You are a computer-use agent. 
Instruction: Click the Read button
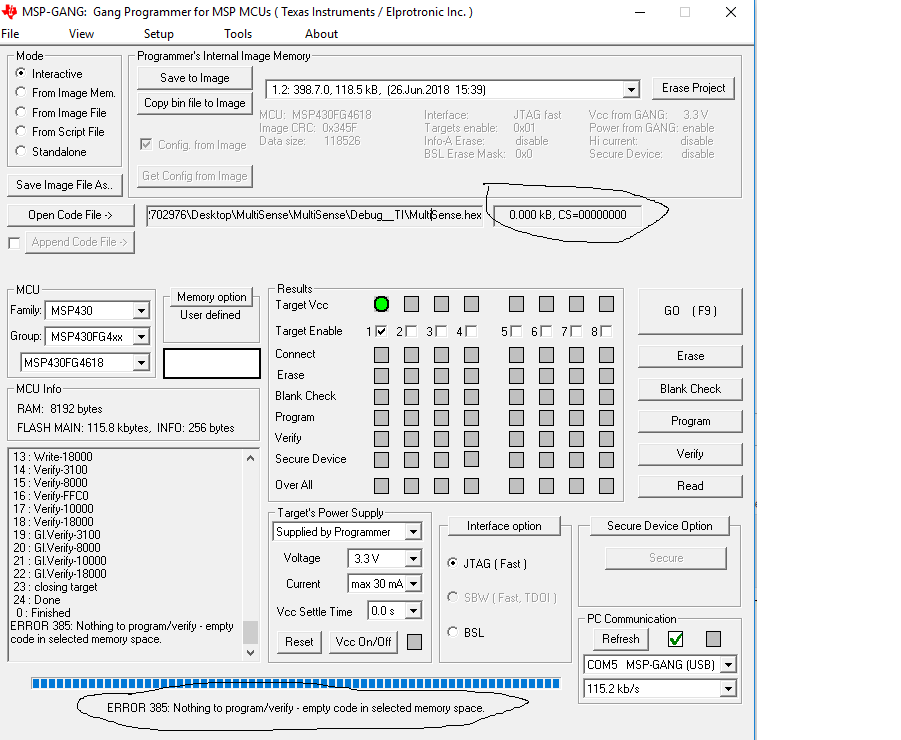pos(690,486)
